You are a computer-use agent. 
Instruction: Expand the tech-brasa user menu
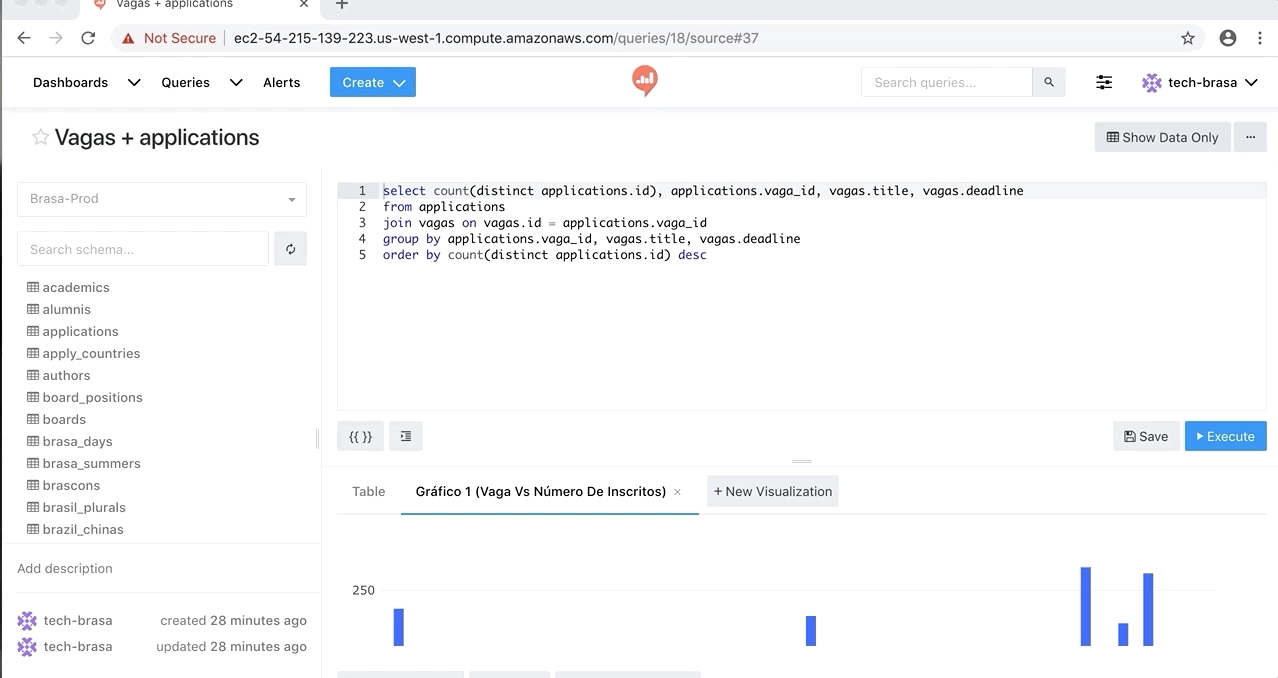coord(1200,82)
